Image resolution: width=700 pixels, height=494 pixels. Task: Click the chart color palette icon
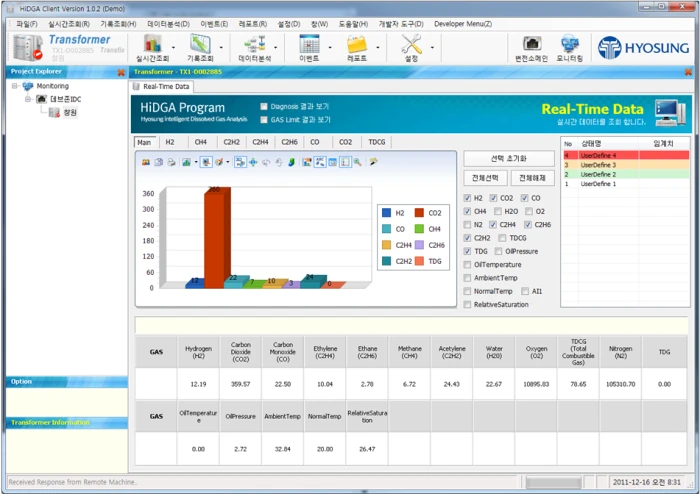coord(219,162)
